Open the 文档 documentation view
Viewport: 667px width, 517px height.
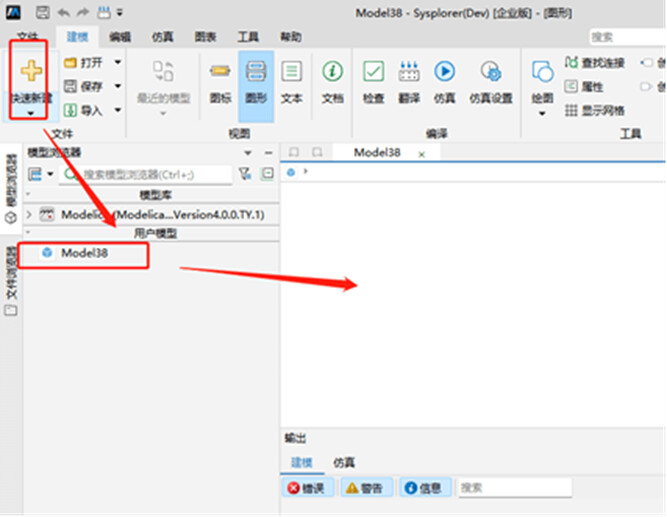click(x=333, y=83)
